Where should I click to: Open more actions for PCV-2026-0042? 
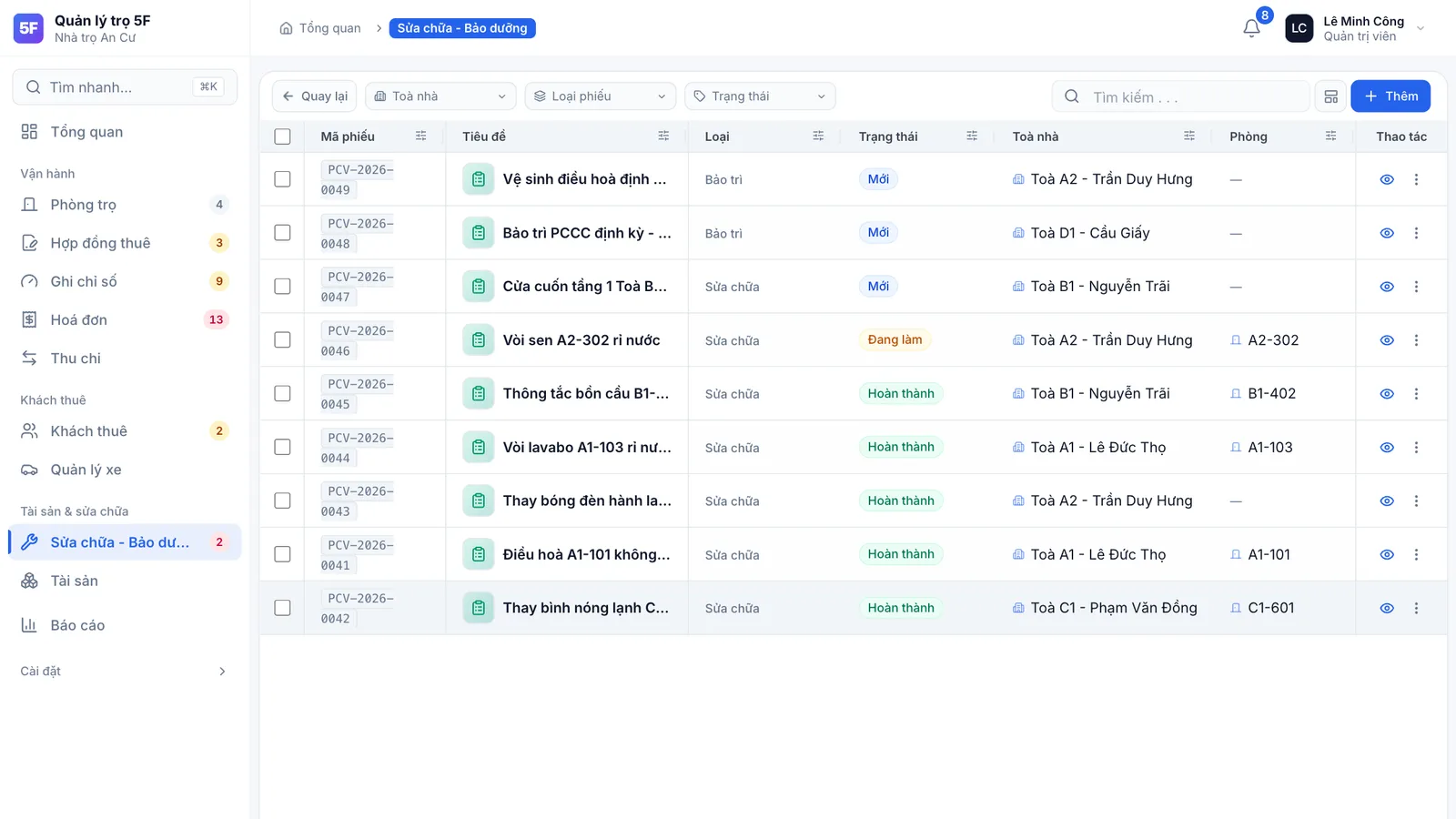(1416, 608)
